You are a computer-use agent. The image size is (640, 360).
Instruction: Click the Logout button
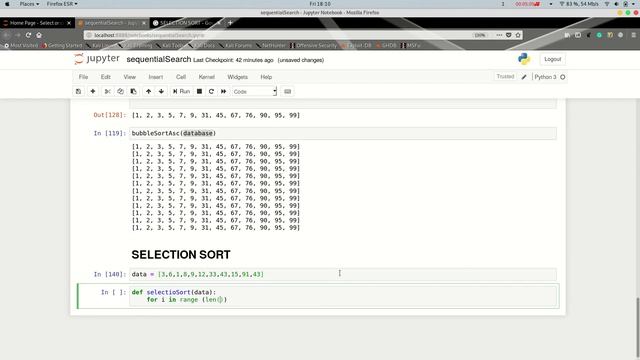pyautogui.click(x=553, y=59)
